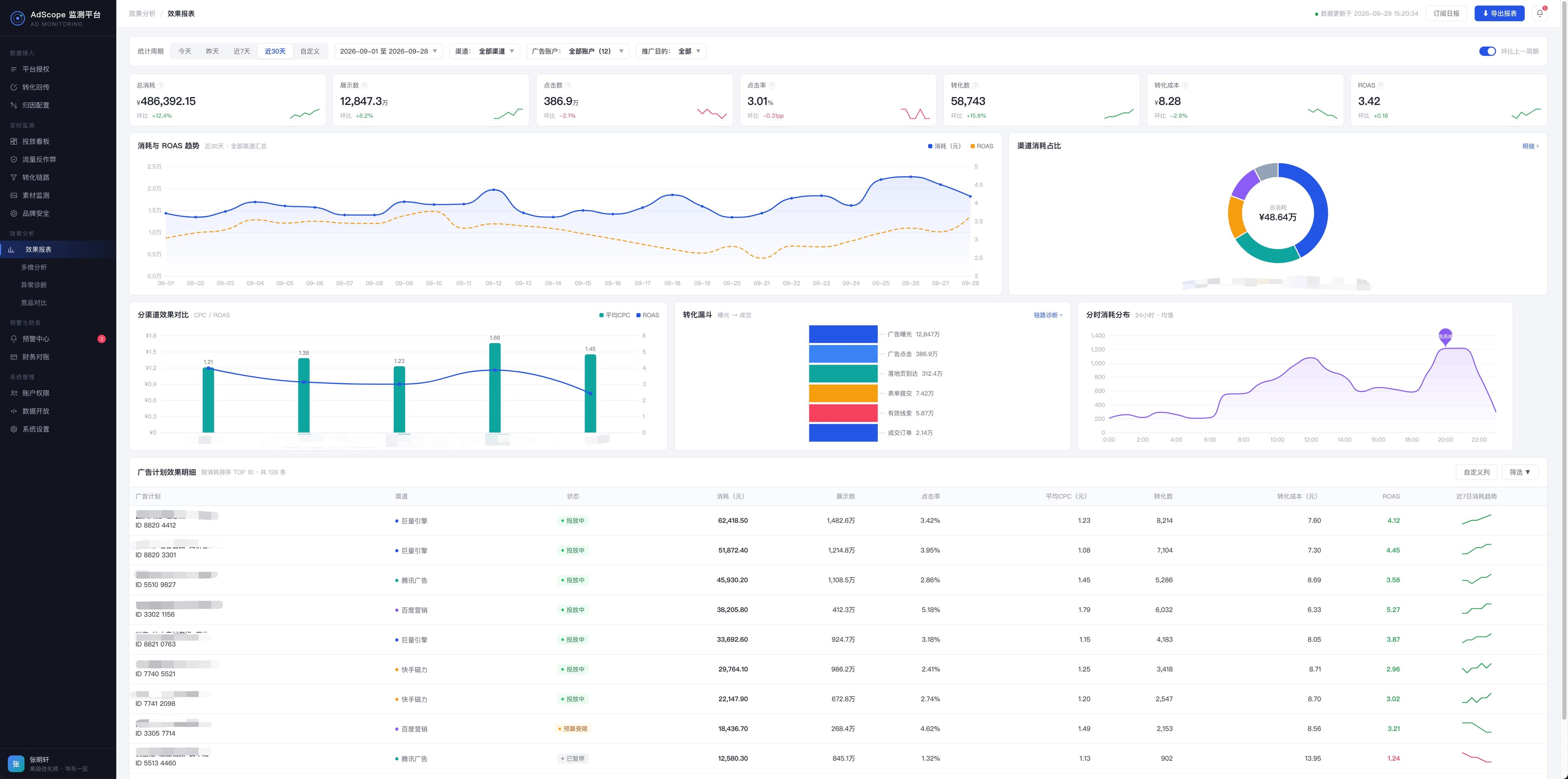Click the 广告曝光 blue funnel bar
This screenshot has width=1568, height=779.
pos(843,335)
